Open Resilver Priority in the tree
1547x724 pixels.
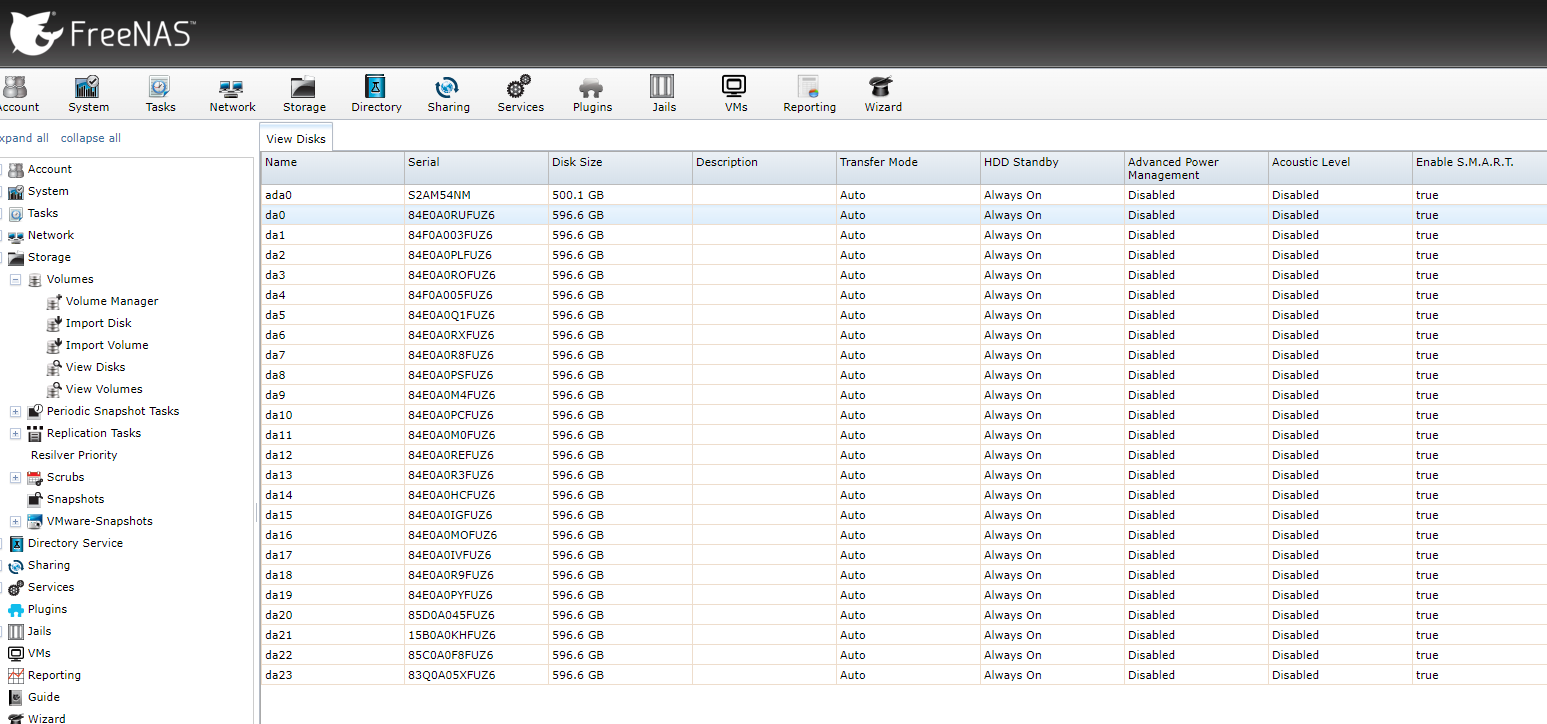(74, 455)
